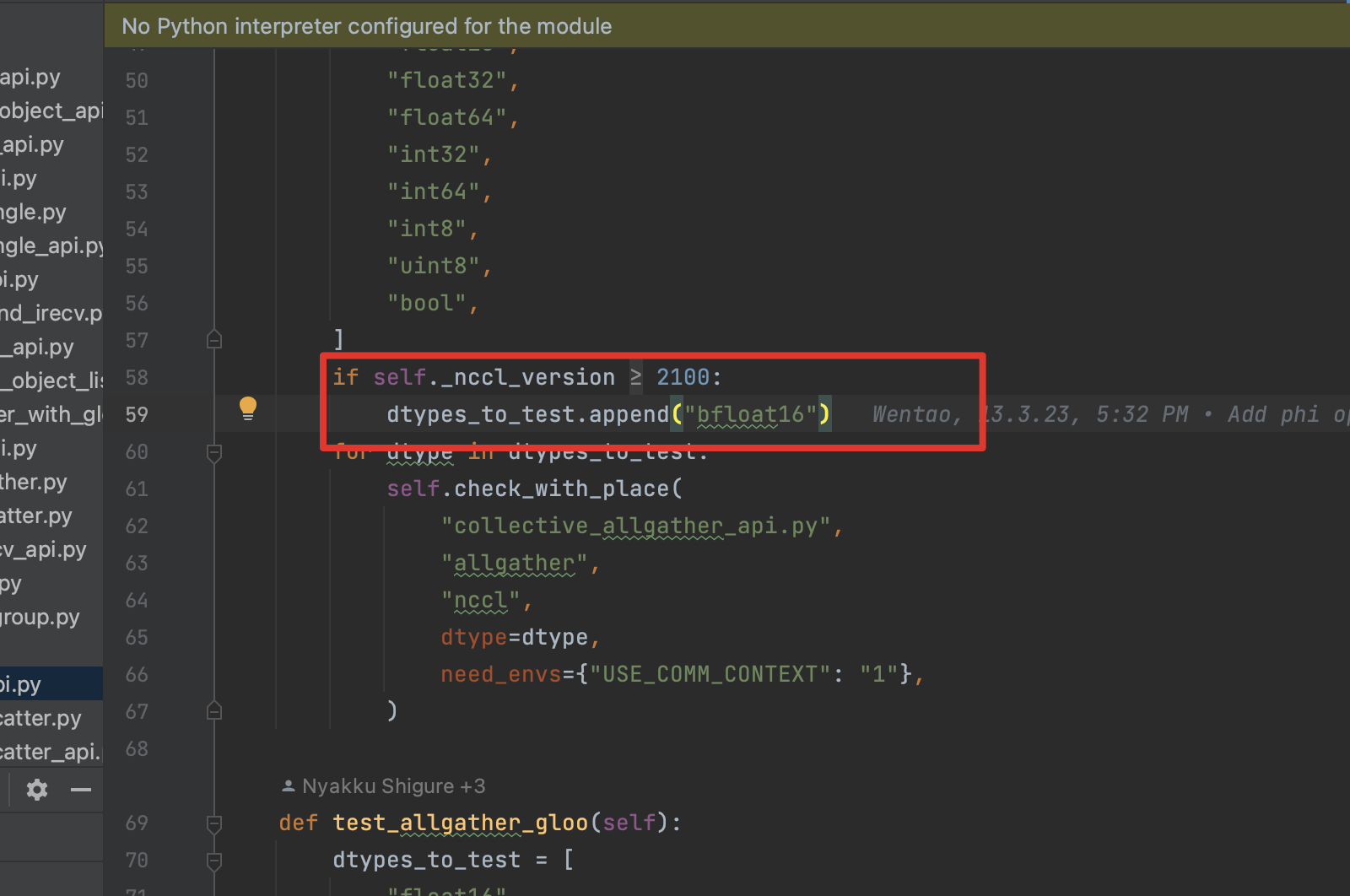Collapse the dtypes_to_test list at line 70
Image resolution: width=1350 pixels, height=896 pixels.
(213, 860)
